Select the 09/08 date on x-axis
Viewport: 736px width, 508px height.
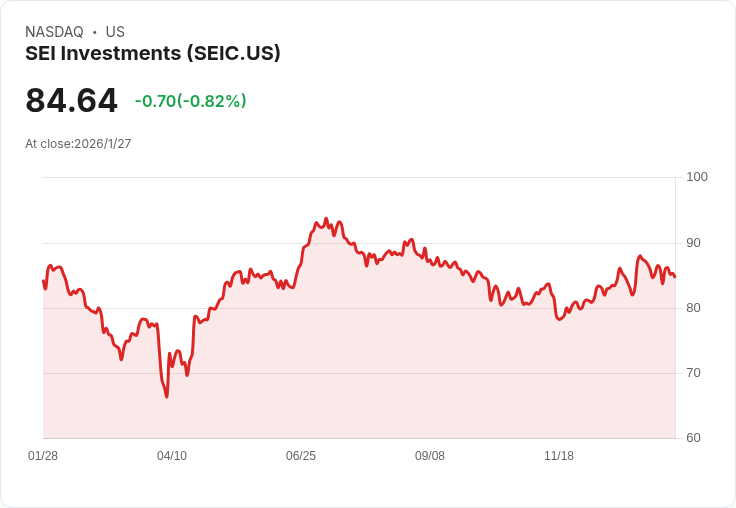pyautogui.click(x=430, y=456)
